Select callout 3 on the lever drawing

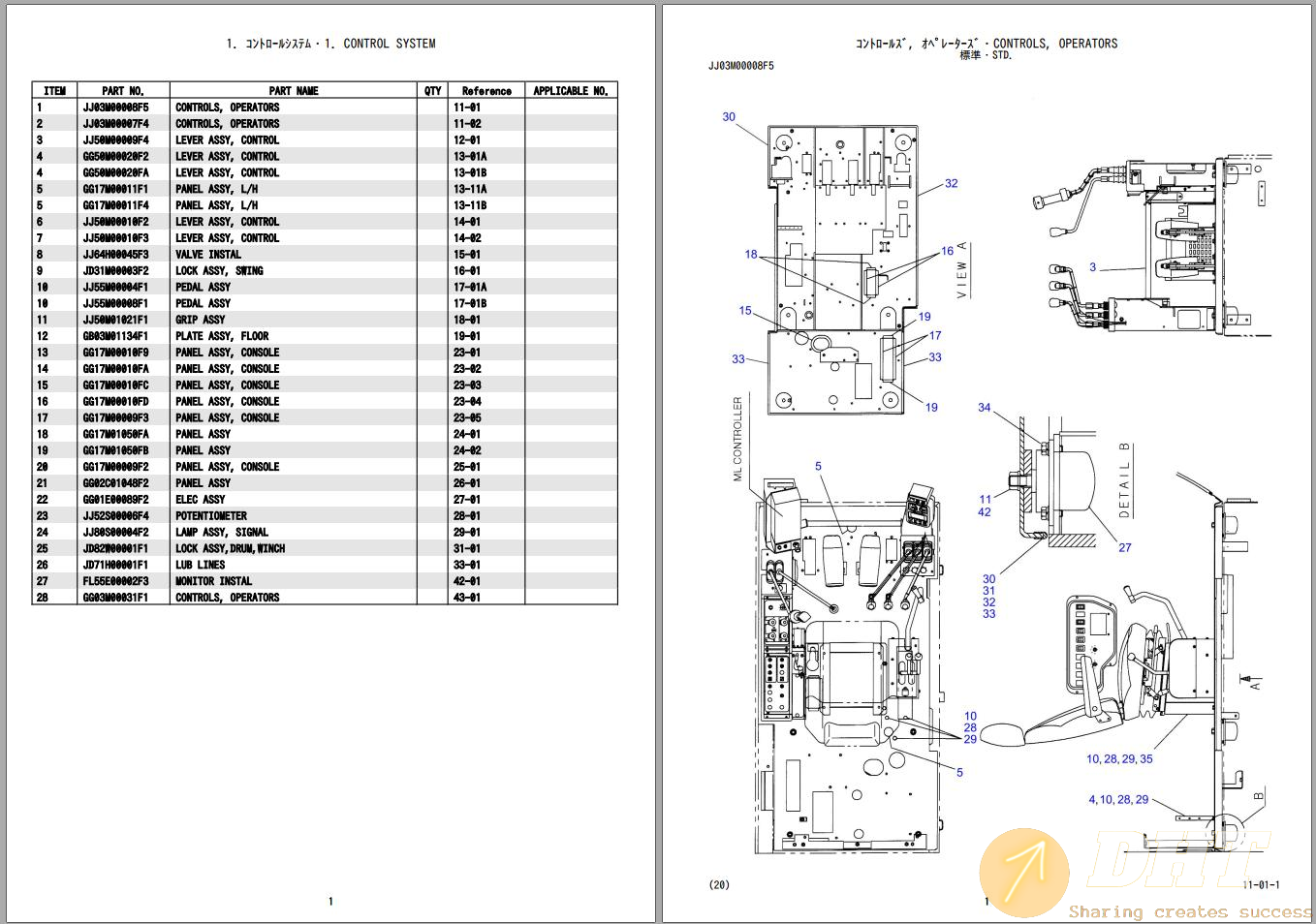click(x=1093, y=267)
